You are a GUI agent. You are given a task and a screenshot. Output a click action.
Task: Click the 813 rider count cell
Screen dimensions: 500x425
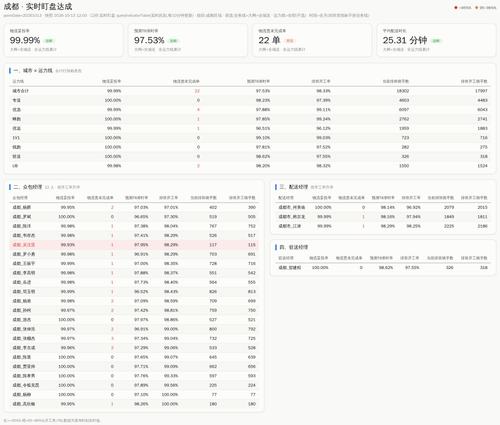pyautogui.click(x=252, y=291)
